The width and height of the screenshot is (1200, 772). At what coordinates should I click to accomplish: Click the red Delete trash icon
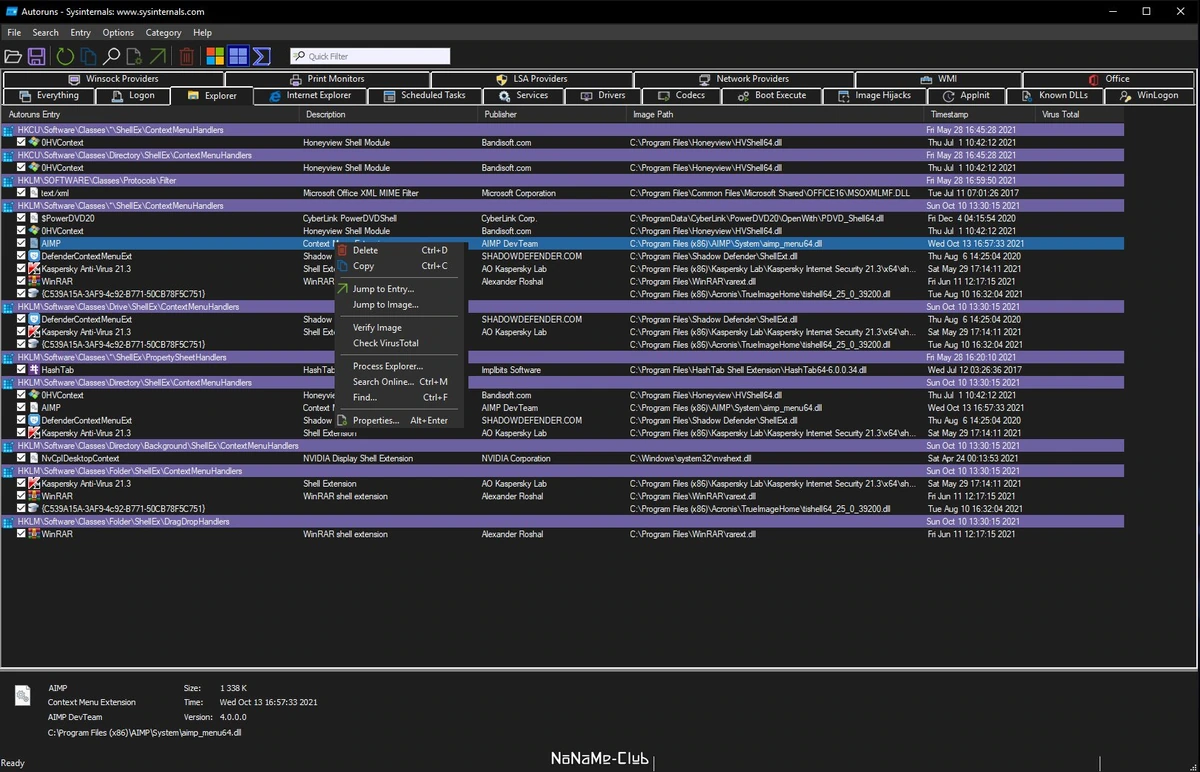[187, 57]
